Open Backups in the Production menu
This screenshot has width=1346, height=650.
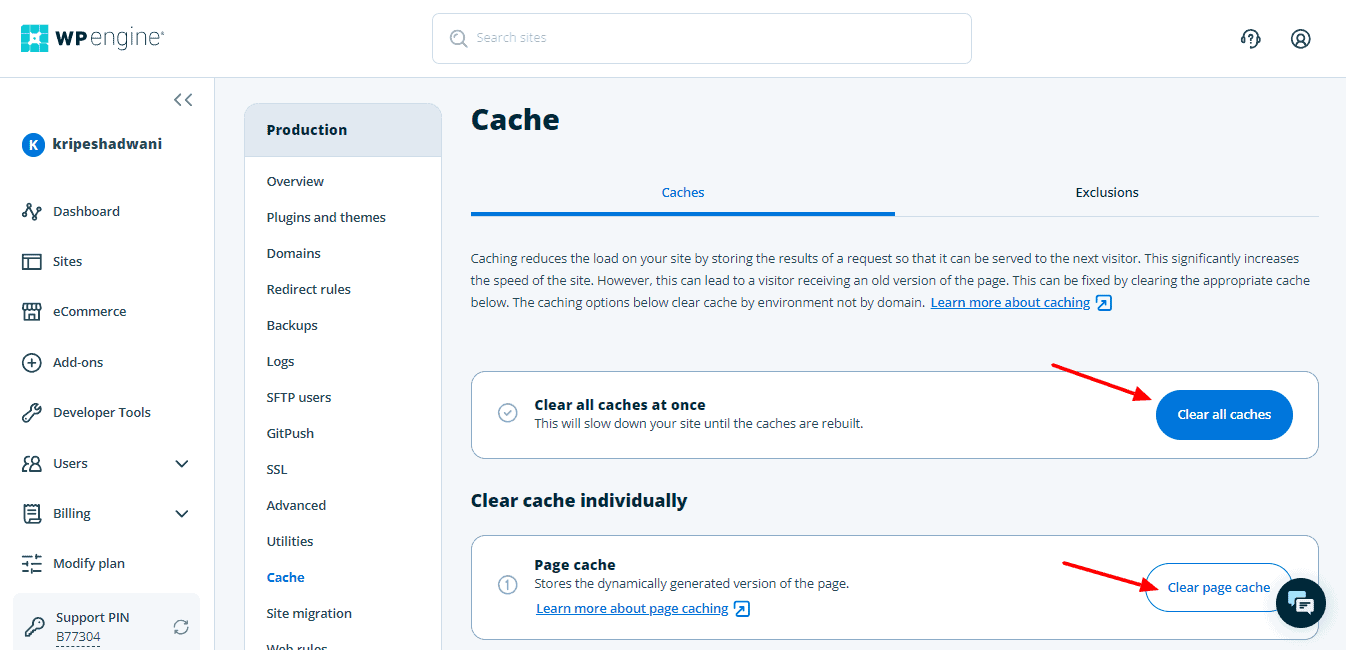tap(292, 325)
